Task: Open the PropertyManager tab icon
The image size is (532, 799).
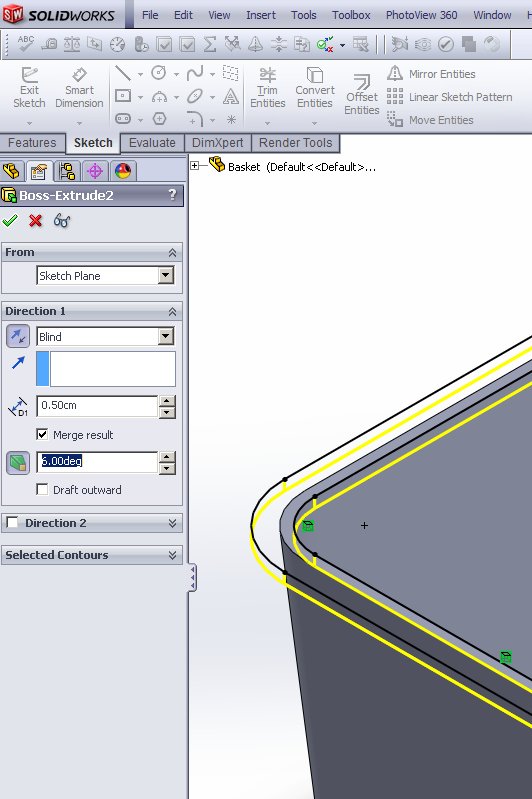Action: 39,171
